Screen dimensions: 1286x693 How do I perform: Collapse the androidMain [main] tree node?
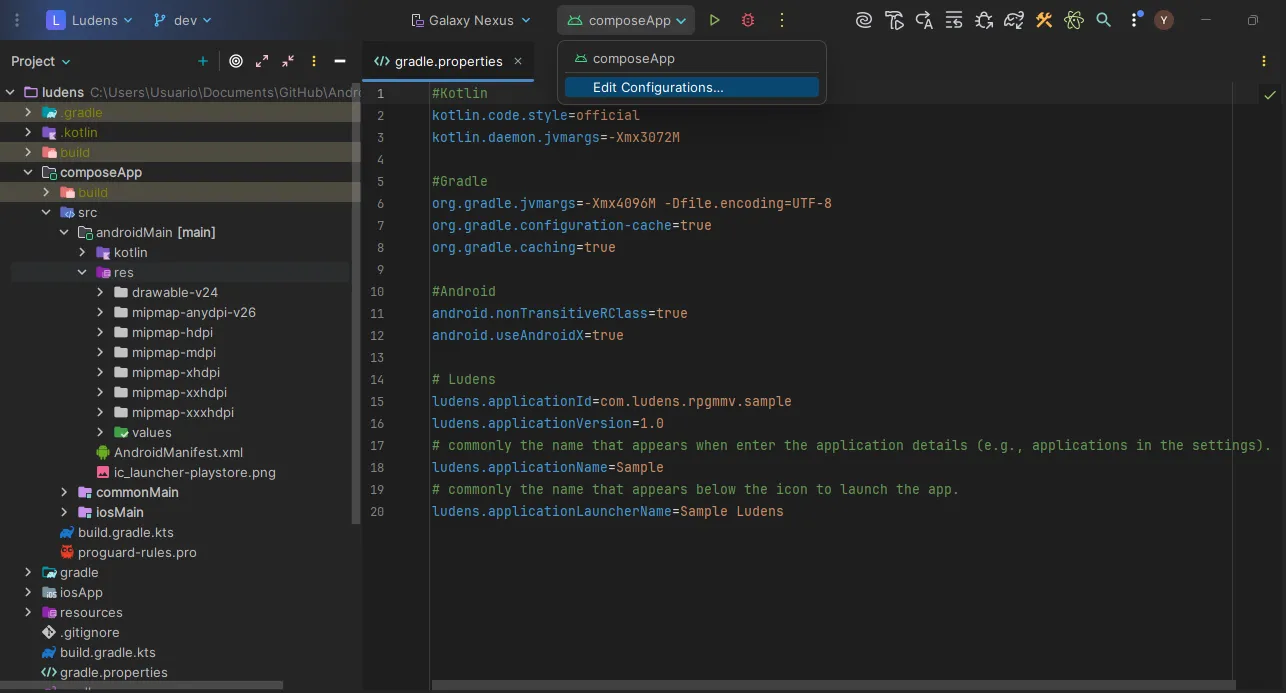[64, 232]
